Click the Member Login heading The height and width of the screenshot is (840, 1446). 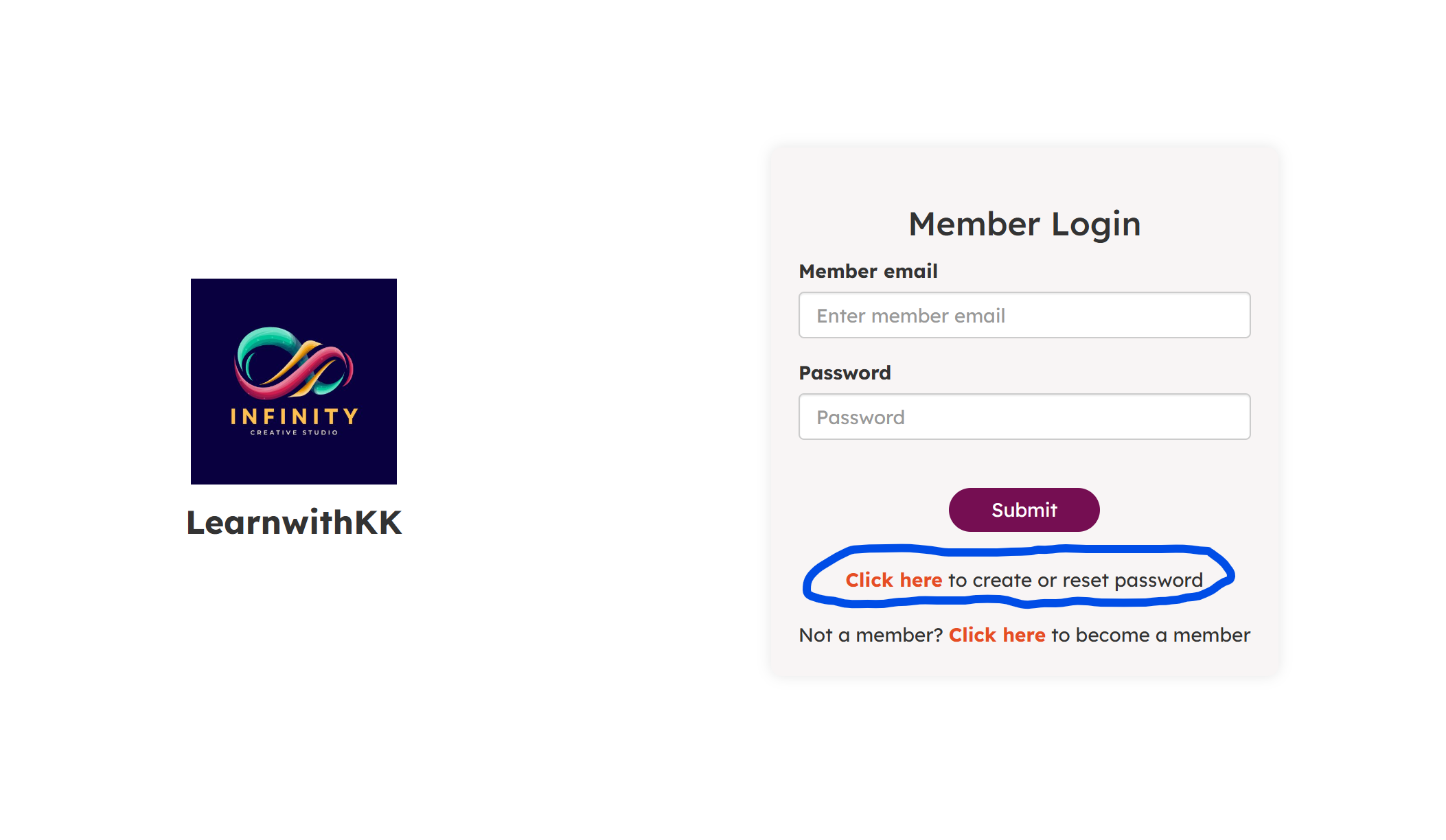1024,224
